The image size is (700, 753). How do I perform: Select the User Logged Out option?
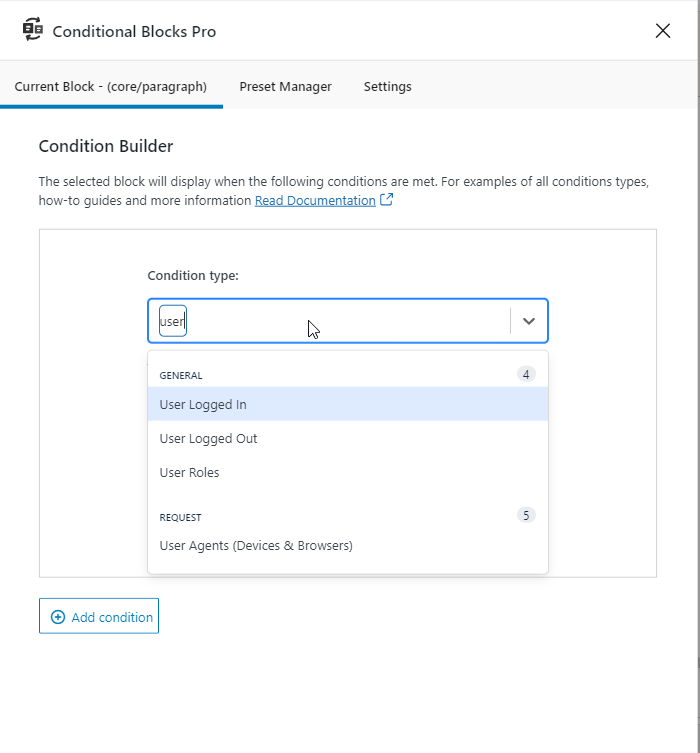(348, 438)
